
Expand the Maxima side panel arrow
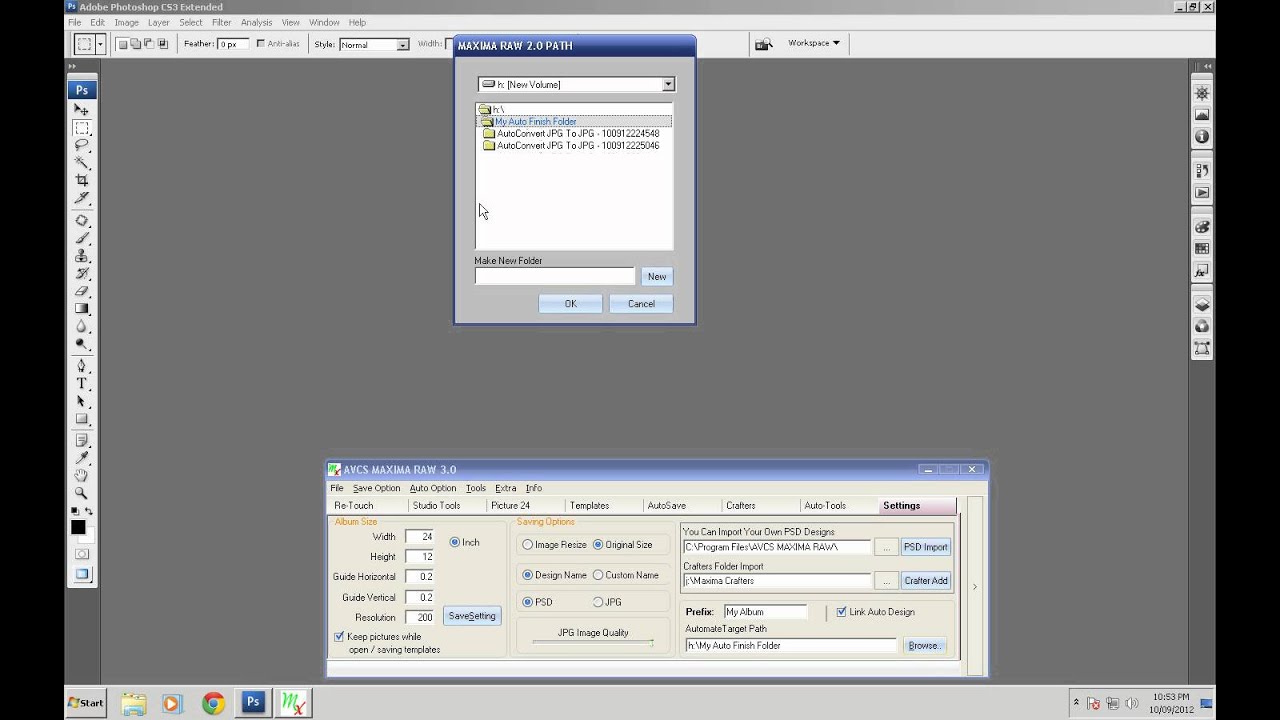975,587
